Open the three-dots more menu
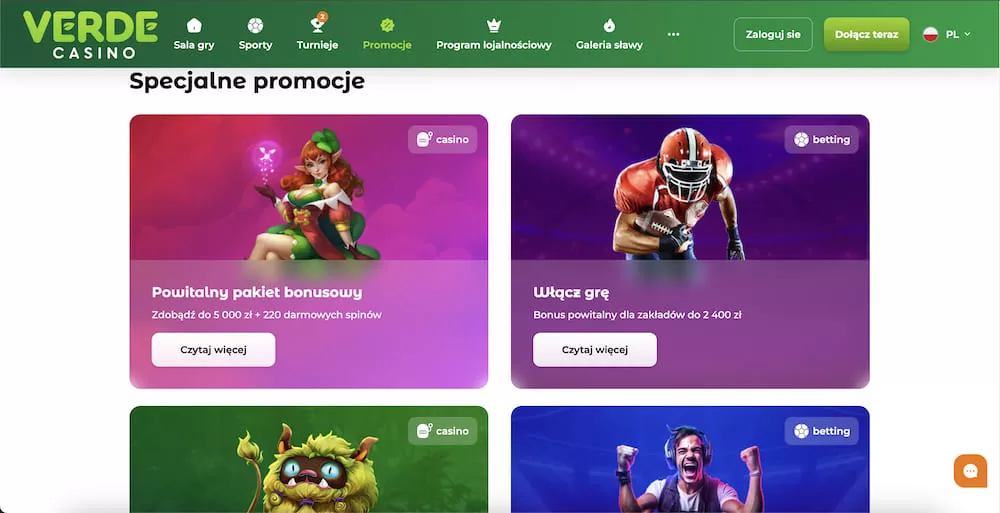The height and width of the screenshot is (513, 1000). click(673, 34)
